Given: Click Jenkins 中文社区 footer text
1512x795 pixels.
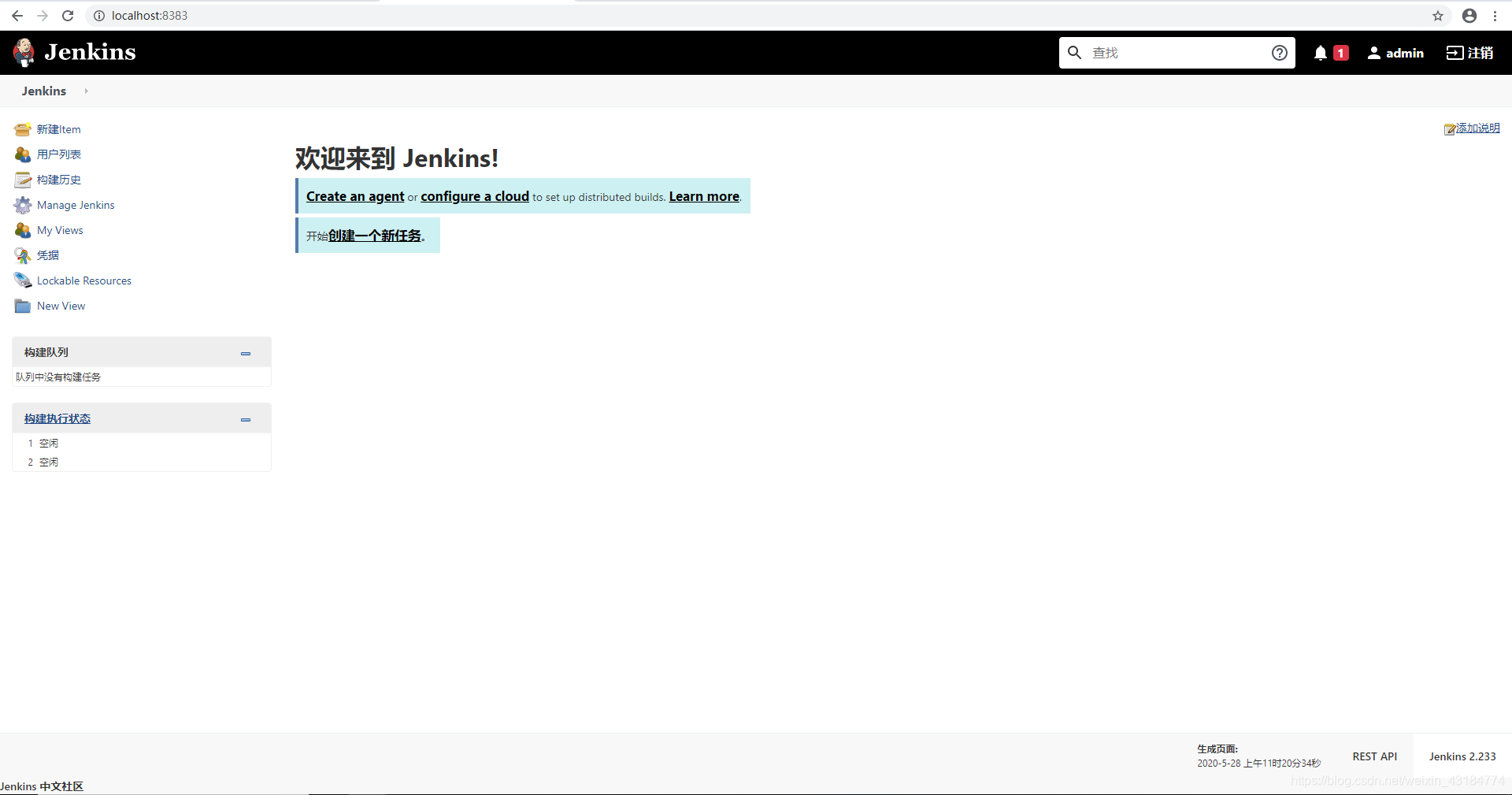Looking at the screenshot, I should (x=42, y=786).
